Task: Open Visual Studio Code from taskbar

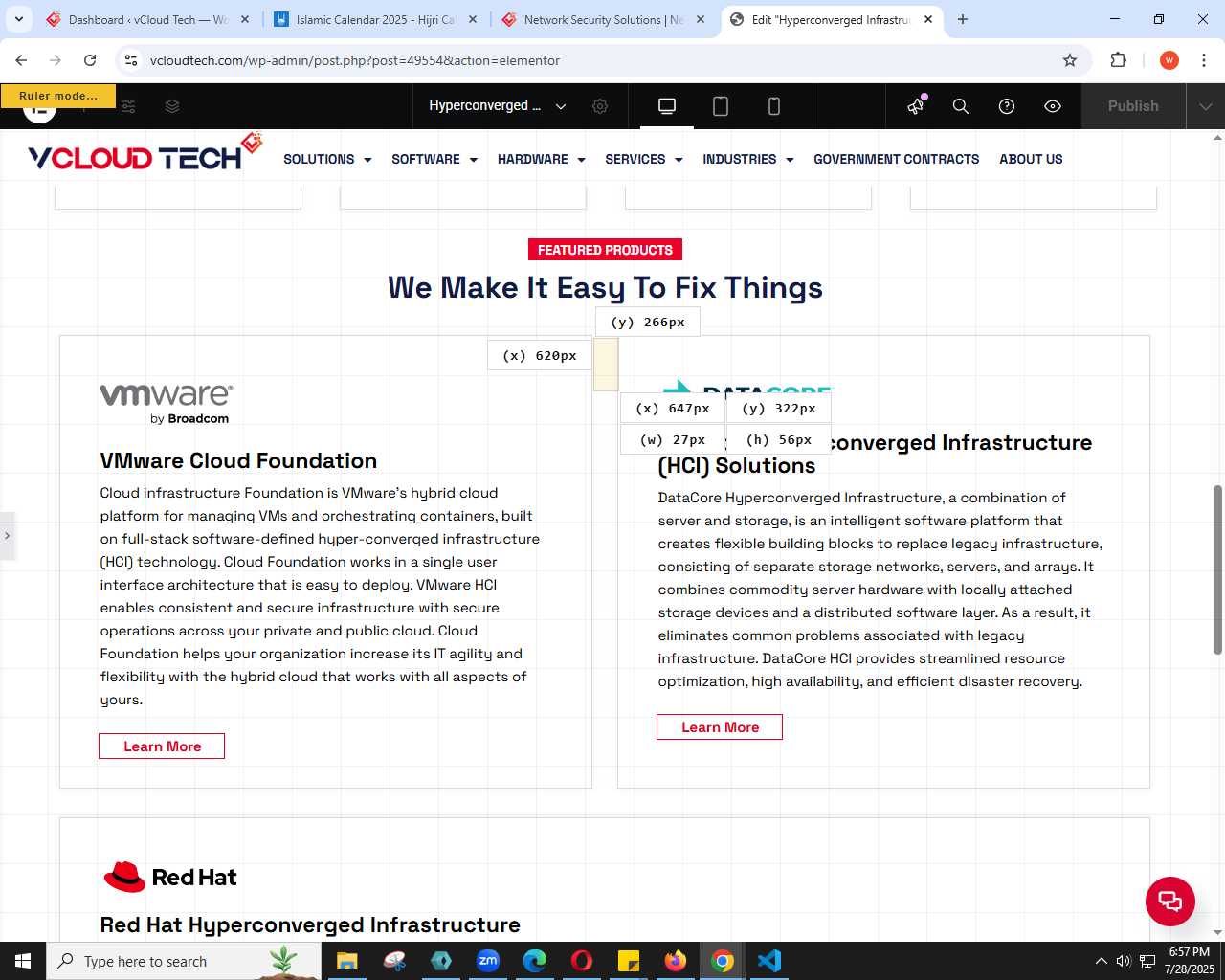Action: coord(769,961)
